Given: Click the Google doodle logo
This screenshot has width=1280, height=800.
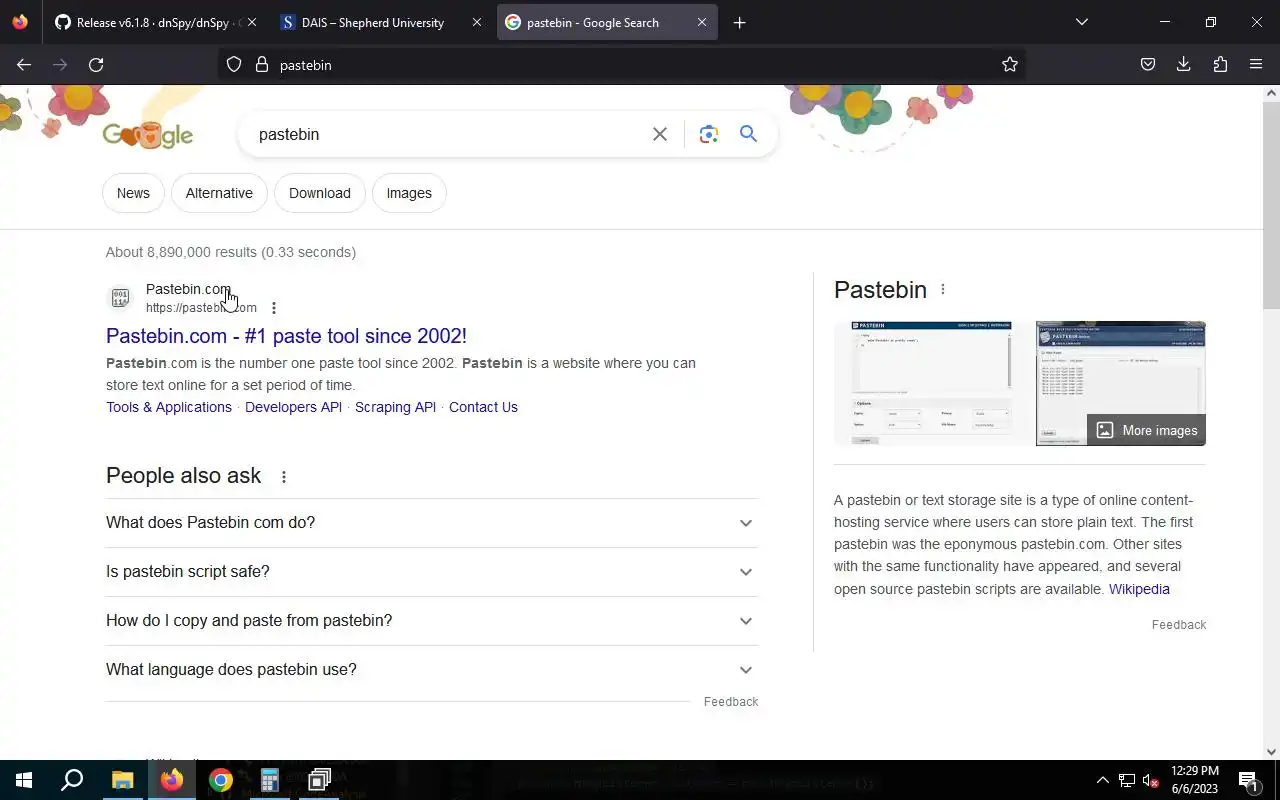Looking at the screenshot, I should tap(148, 135).
